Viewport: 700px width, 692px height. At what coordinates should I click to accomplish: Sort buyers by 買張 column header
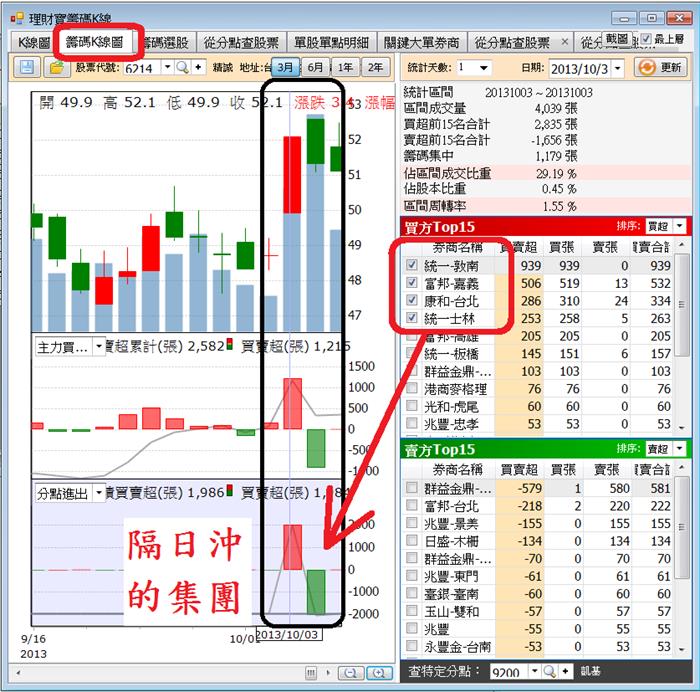(561, 247)
